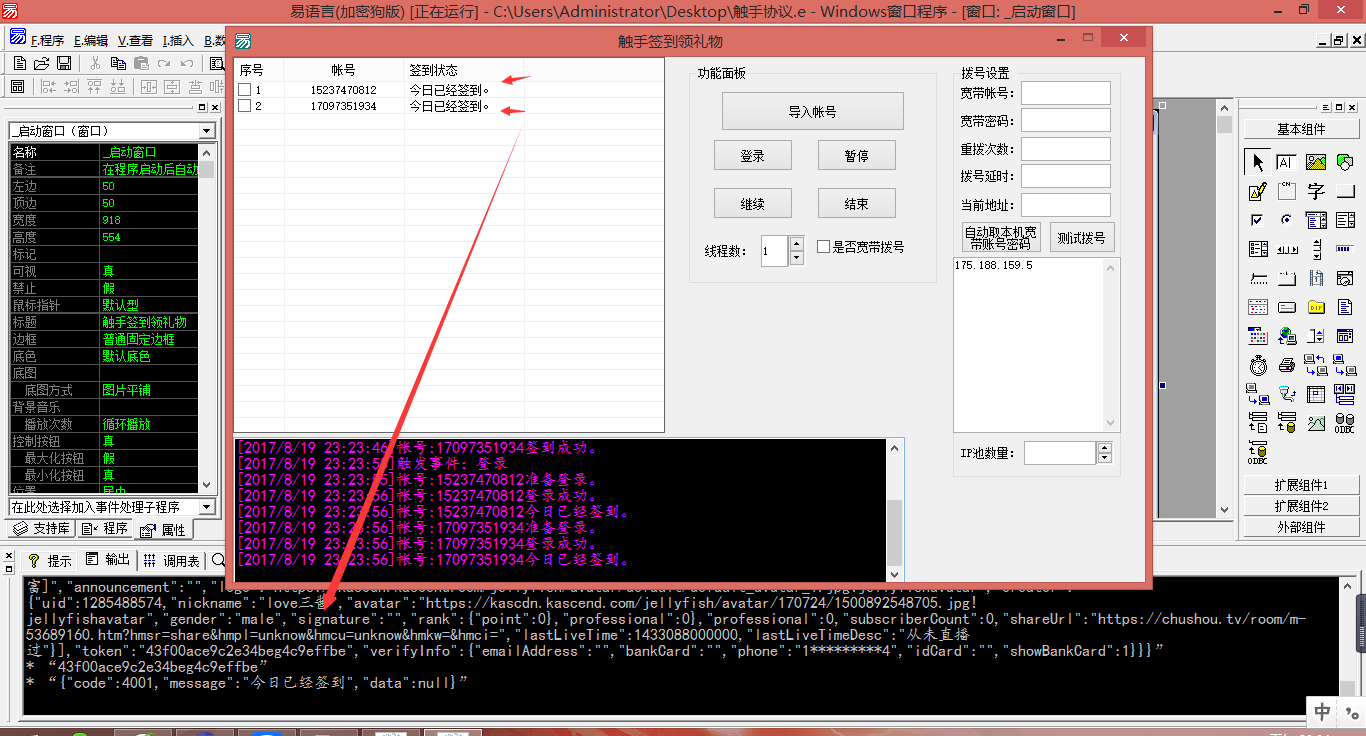
Task: Expand the 扩展组件1 component group
Action: [x=1300, y=485]
